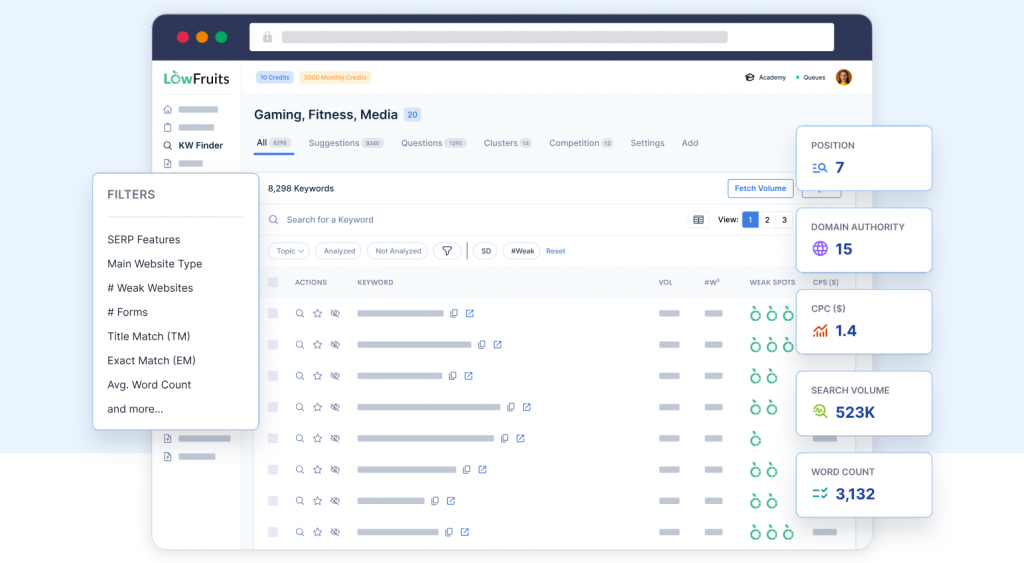
Task: Click the clipboard icon in the sidebar
Action: (168, 127)
